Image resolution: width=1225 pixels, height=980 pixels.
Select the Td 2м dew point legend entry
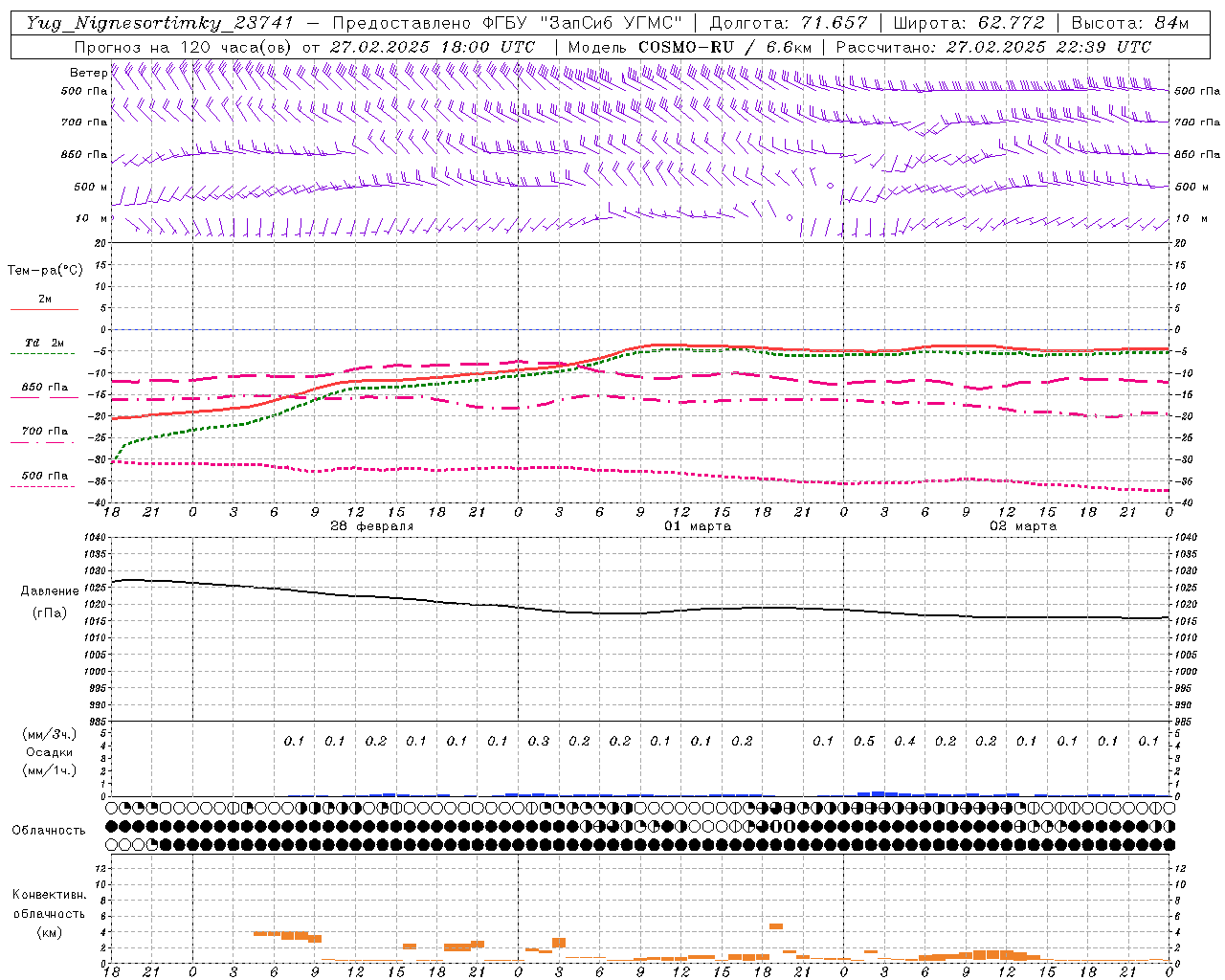point(45,343)
